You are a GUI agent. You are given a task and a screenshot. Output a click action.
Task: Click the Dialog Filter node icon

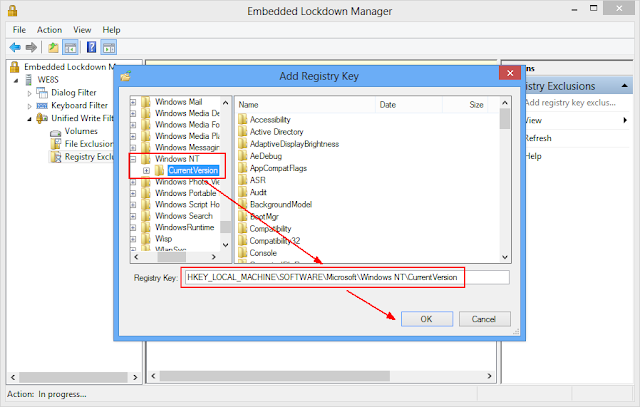[42, 93]
